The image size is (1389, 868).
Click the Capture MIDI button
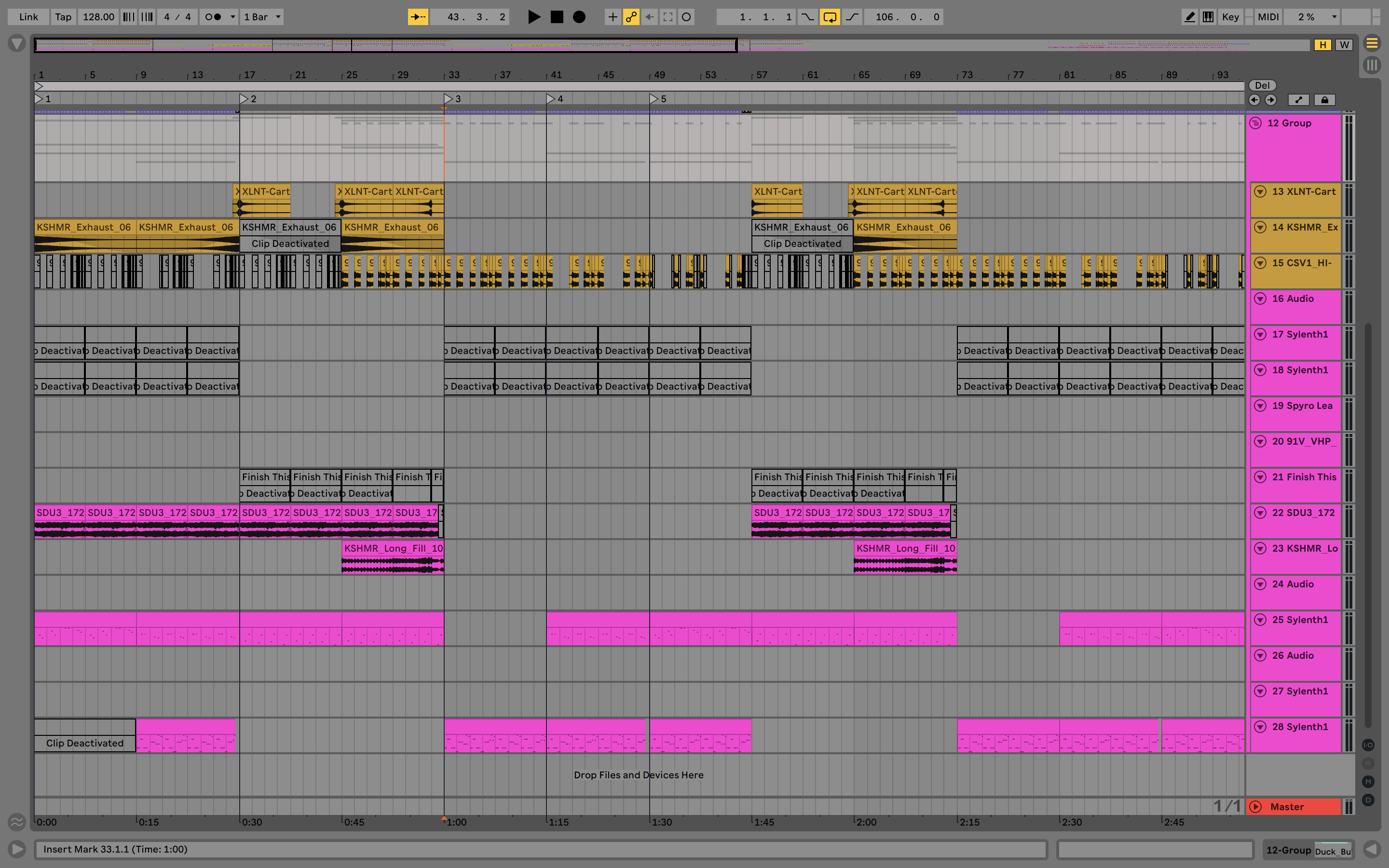[x=667, y=17]
